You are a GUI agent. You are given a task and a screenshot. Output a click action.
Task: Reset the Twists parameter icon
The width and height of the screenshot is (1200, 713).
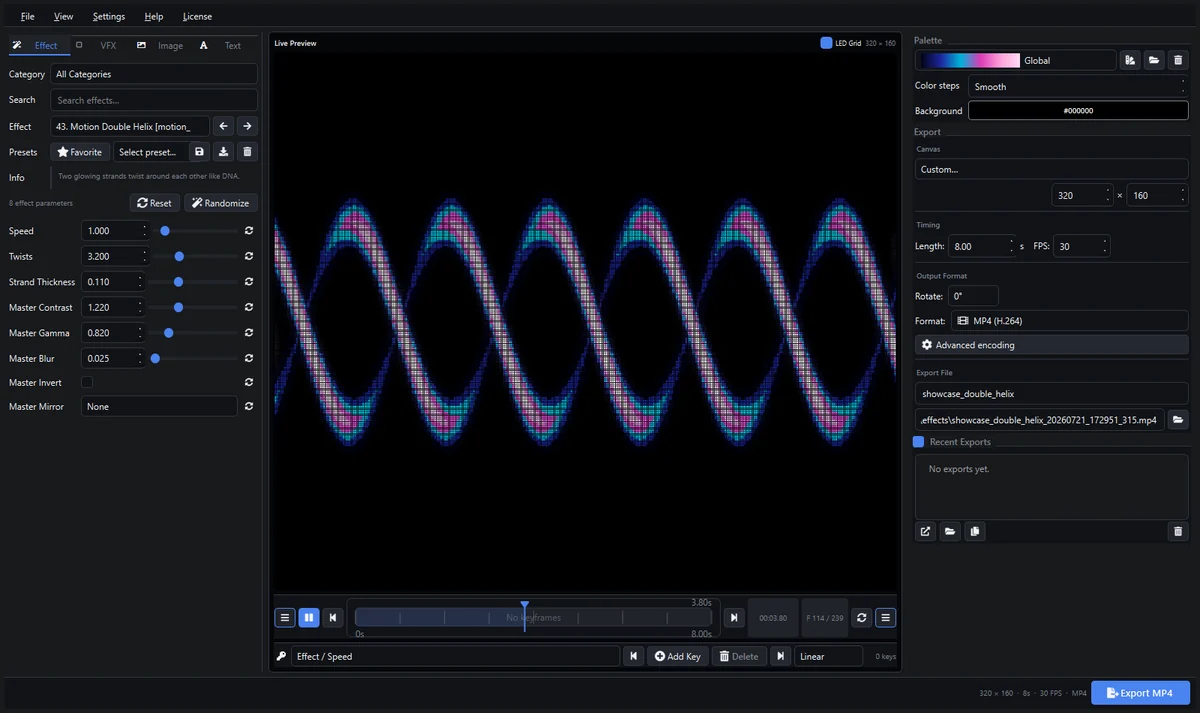pyautogui.click(x=248, y=256)
